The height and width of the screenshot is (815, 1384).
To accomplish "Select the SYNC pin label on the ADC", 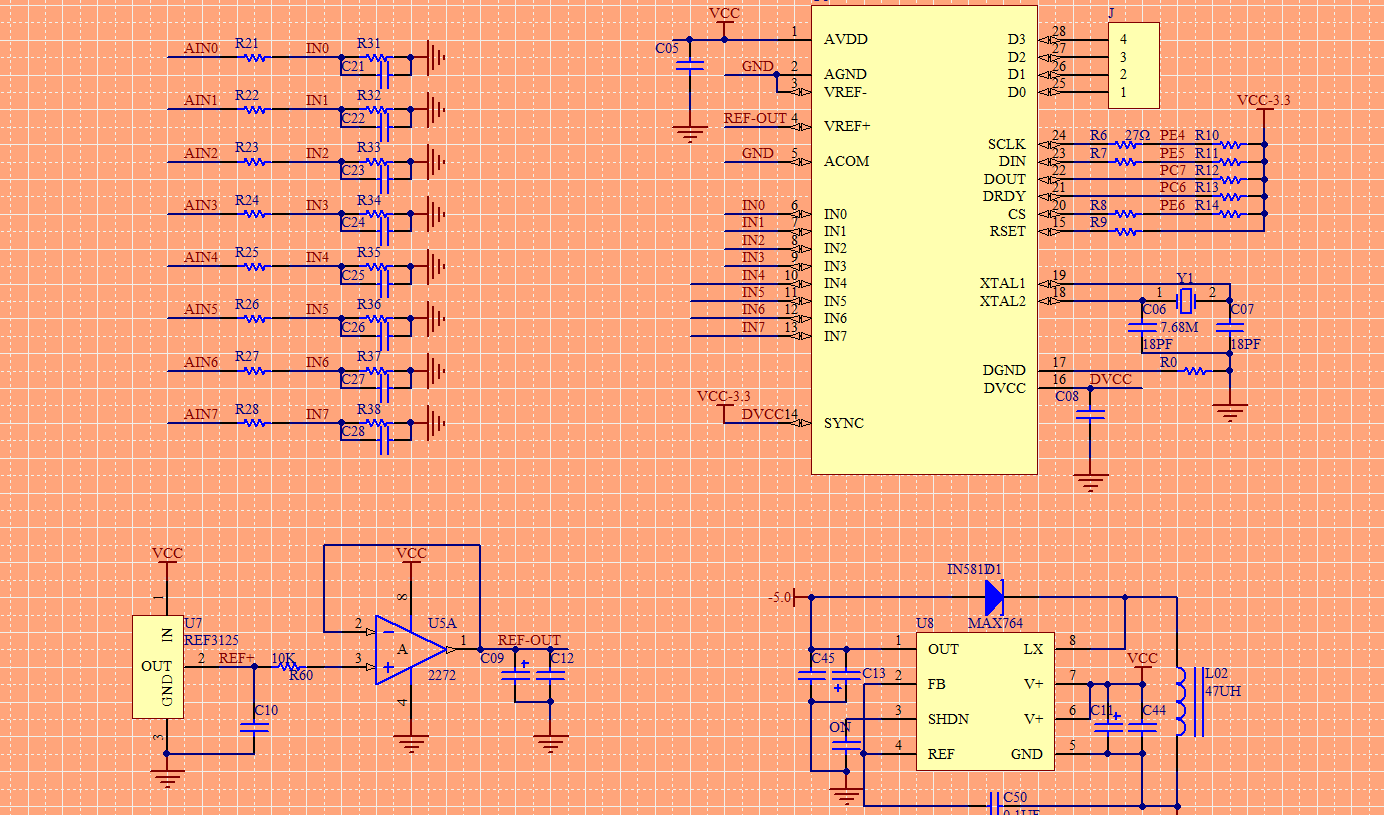I will click(x=844, y=423).
